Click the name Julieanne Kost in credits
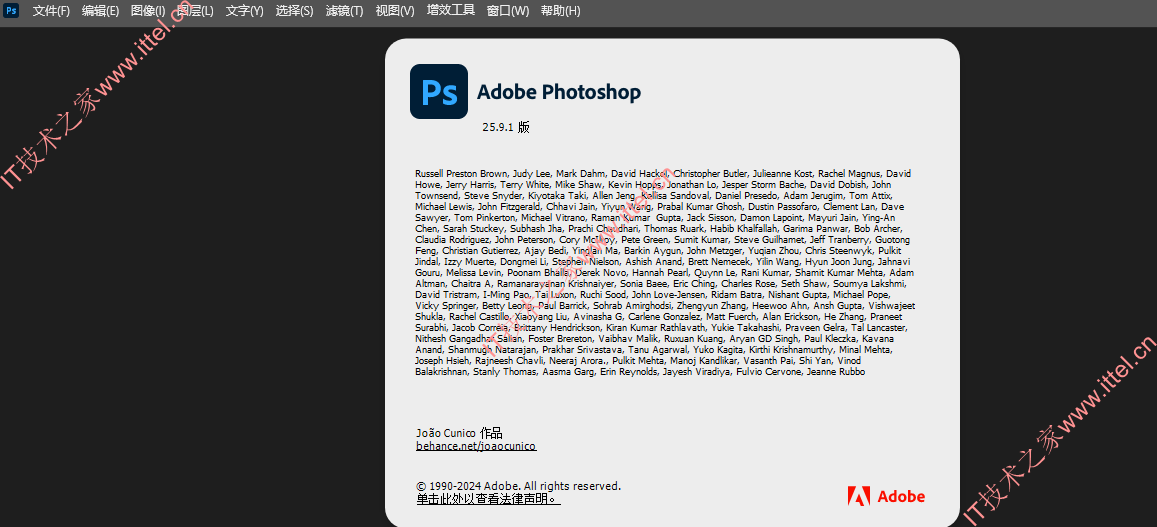Screen dimensions: 1157x527 click(x=783, y=173)
